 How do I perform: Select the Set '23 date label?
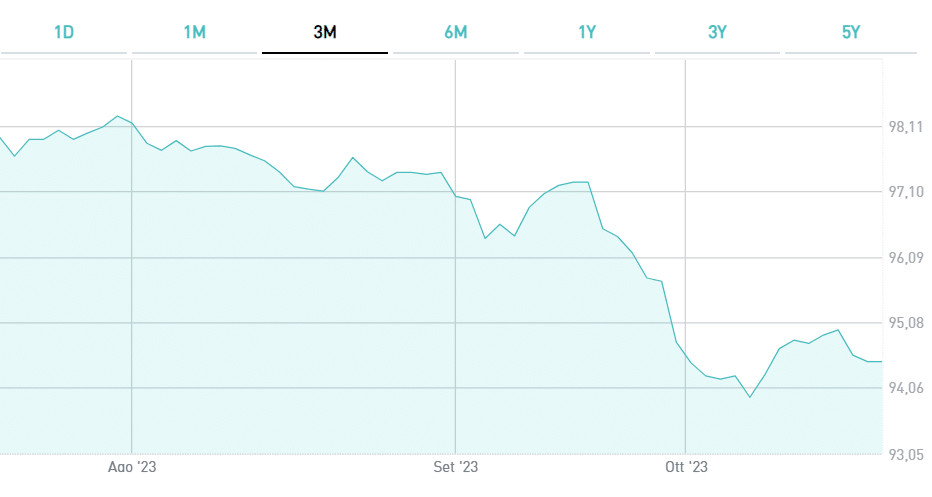pos(455,467)
